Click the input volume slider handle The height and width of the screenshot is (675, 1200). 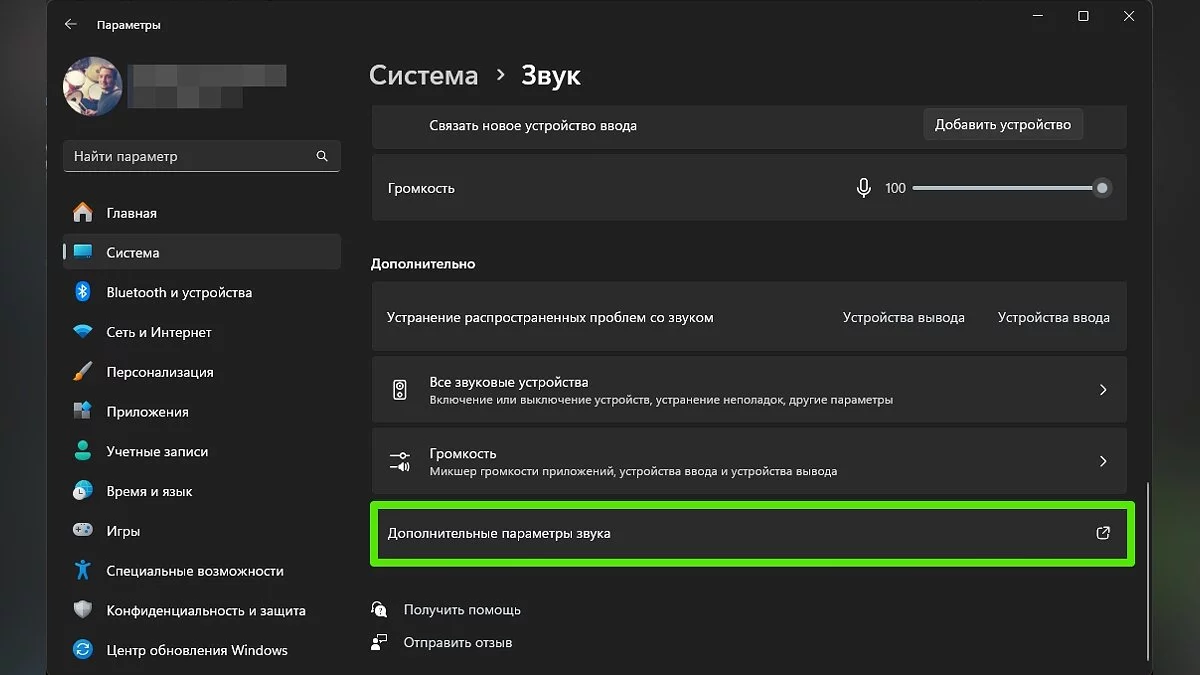[x=1102, y=188]
